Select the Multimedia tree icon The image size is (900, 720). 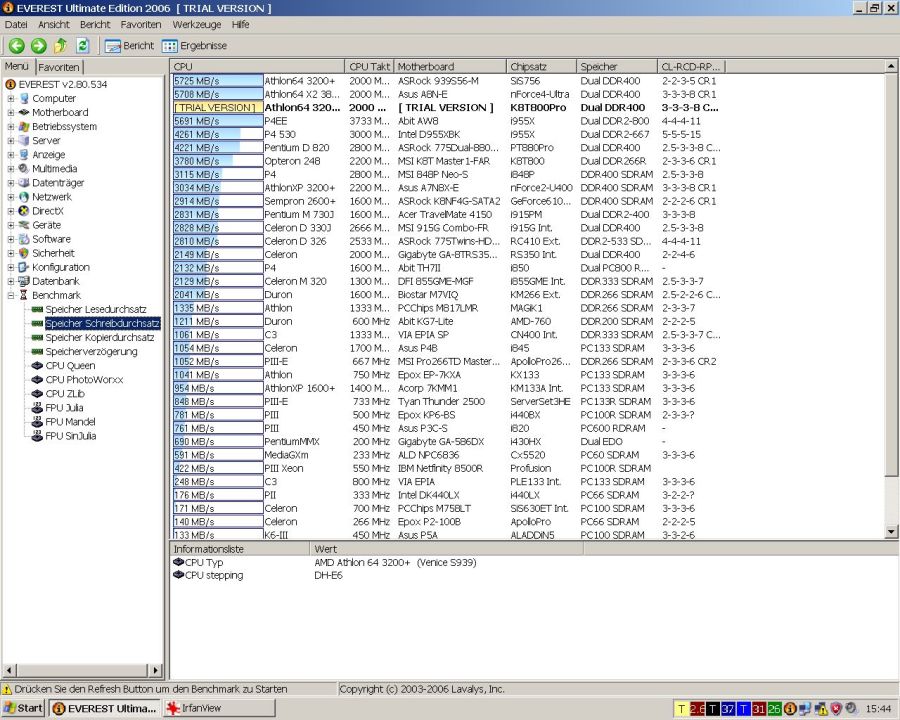pos(24,168)
